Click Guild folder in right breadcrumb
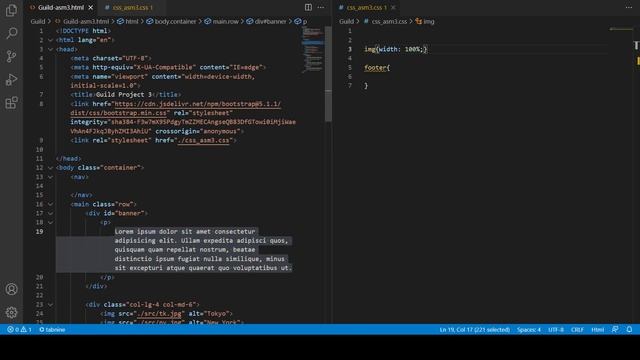 click(347, 21)
